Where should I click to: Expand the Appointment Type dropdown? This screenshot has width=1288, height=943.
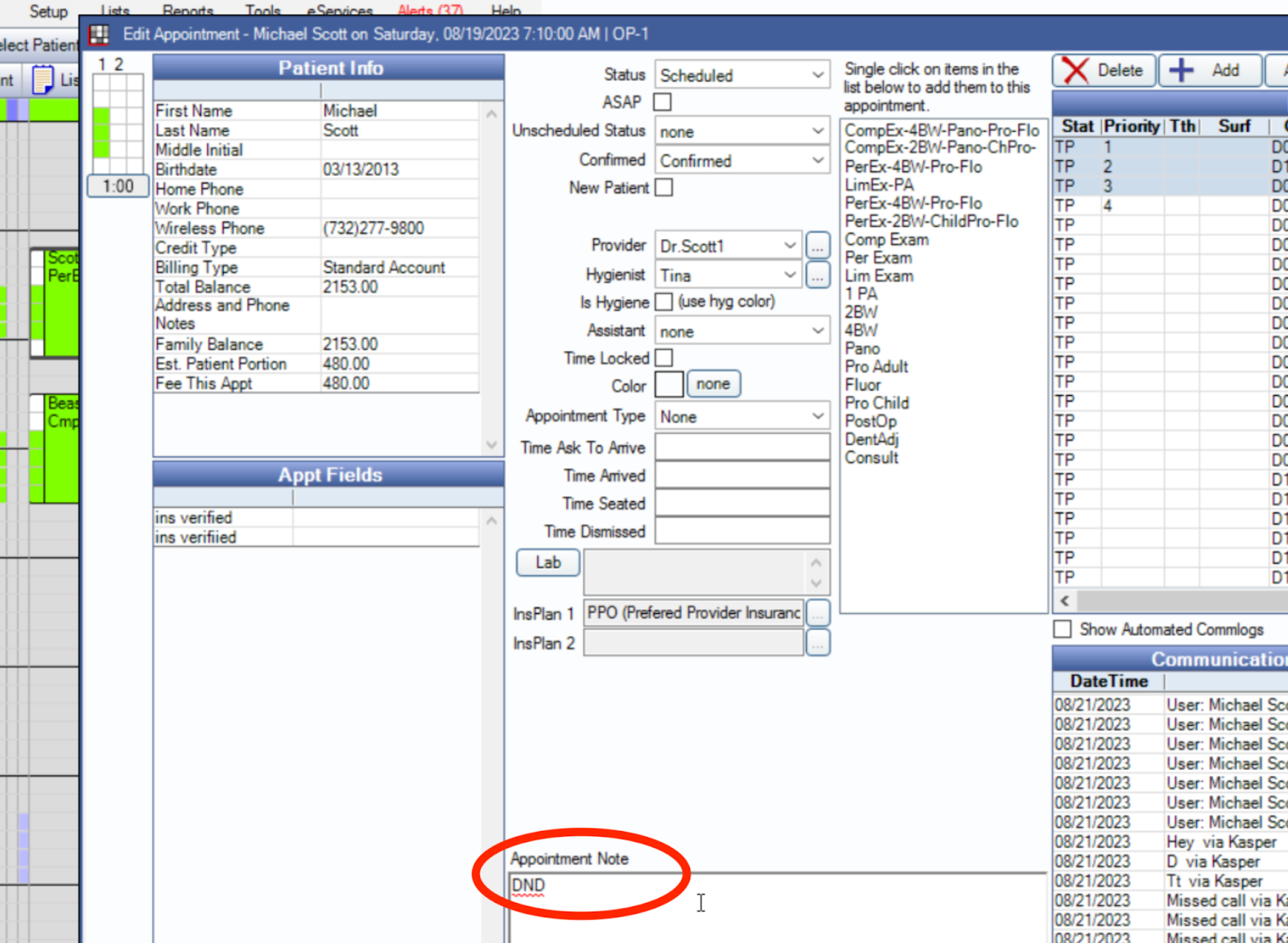741,417
